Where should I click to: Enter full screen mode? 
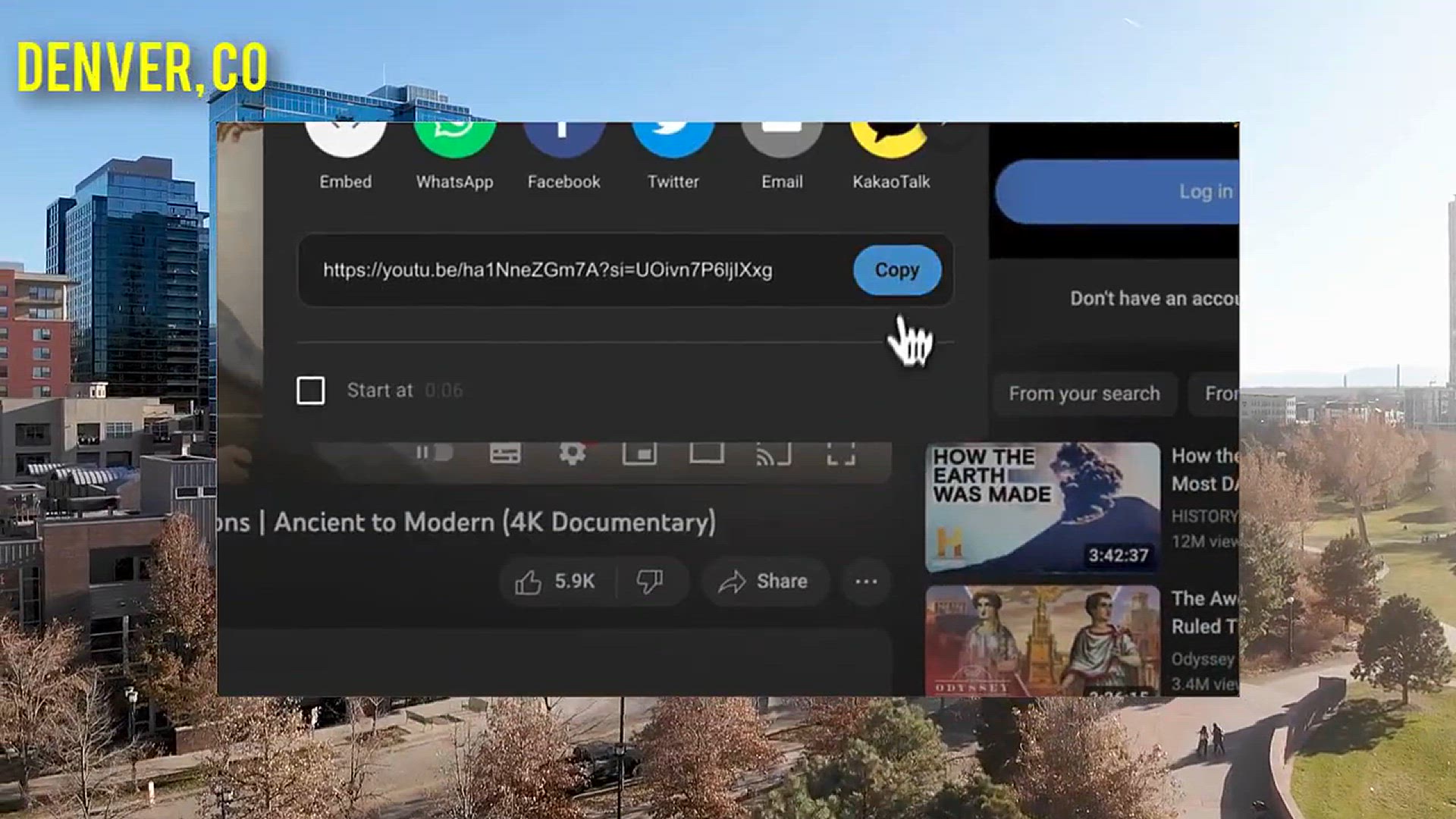click(x=841, y=453)
